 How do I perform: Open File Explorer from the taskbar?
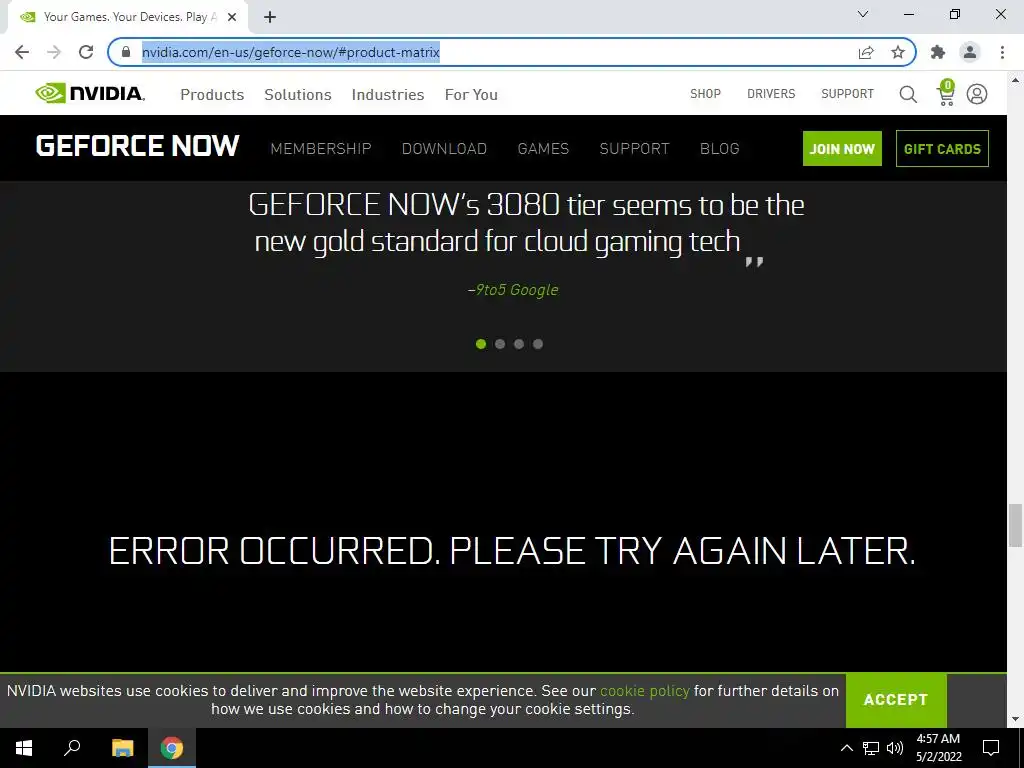[x=122, y=748]
